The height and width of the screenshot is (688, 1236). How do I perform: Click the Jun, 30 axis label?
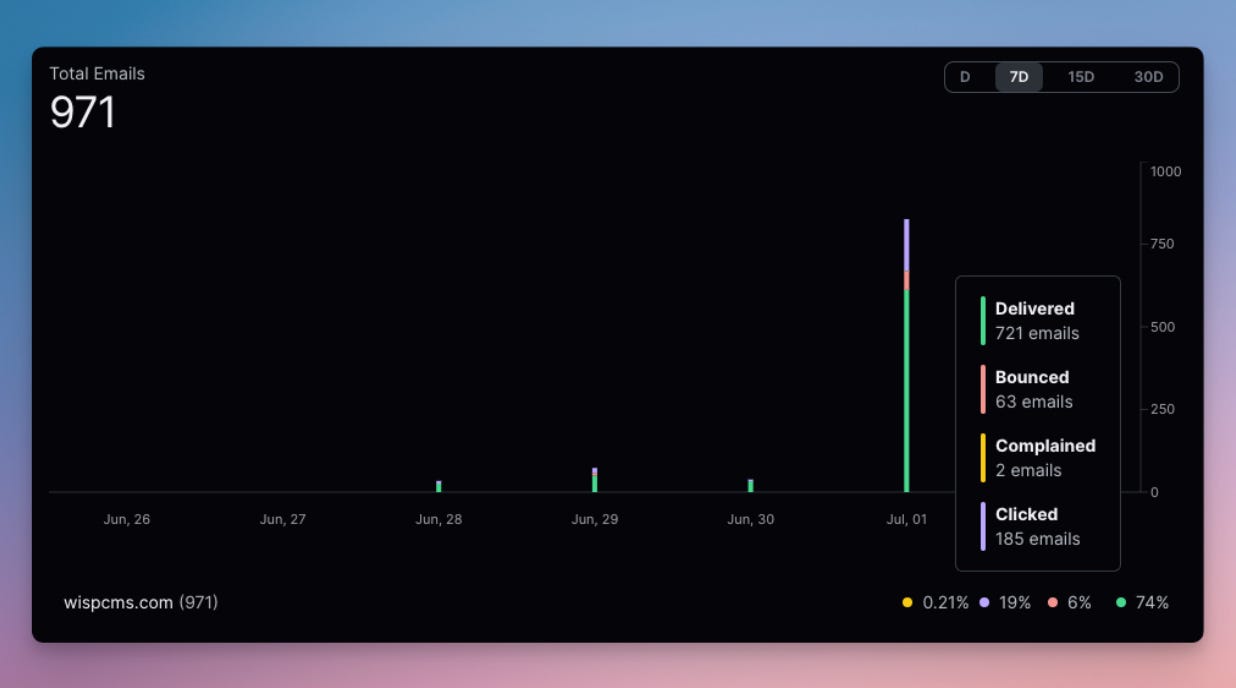751,519
